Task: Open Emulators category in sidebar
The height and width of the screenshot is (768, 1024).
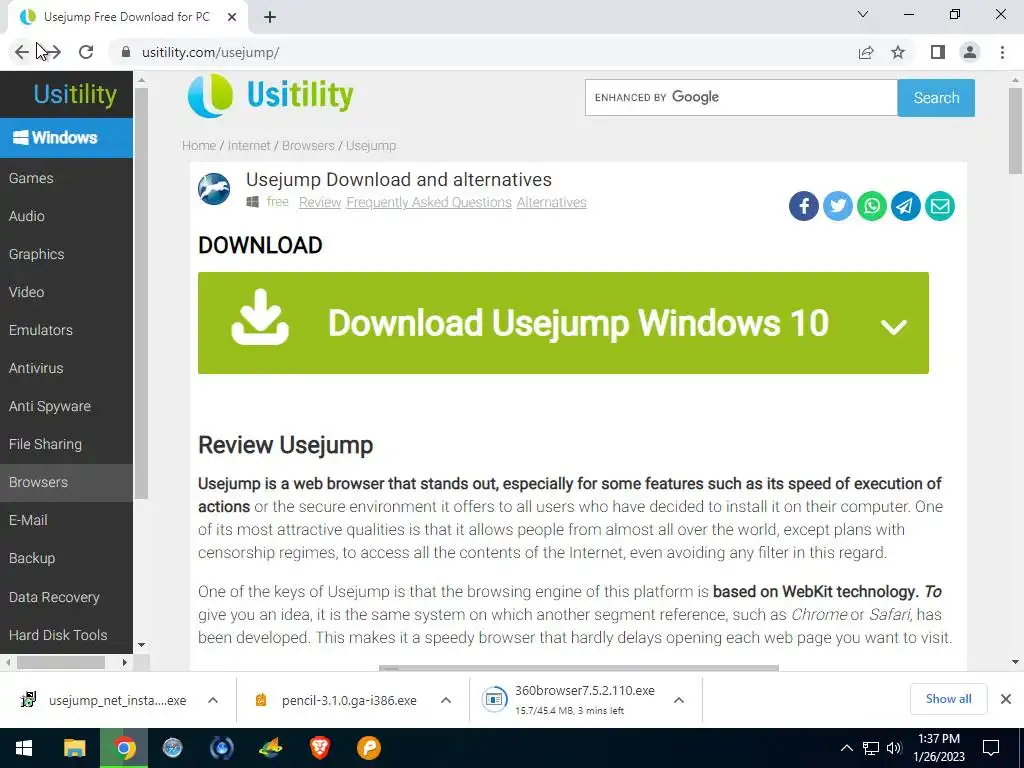Action: coord(66,330)
